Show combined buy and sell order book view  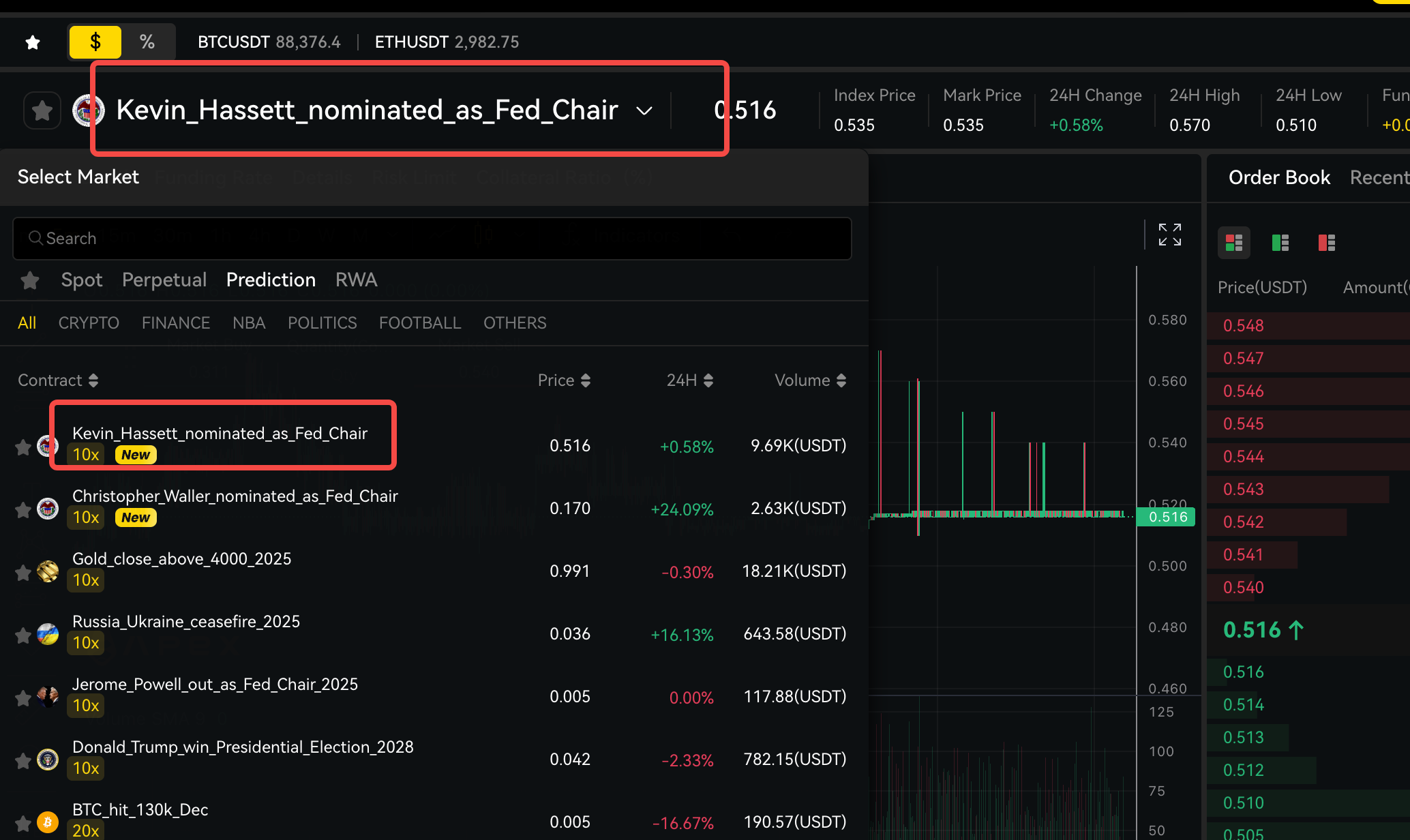pyautogui.click(x=1233, y=243)
